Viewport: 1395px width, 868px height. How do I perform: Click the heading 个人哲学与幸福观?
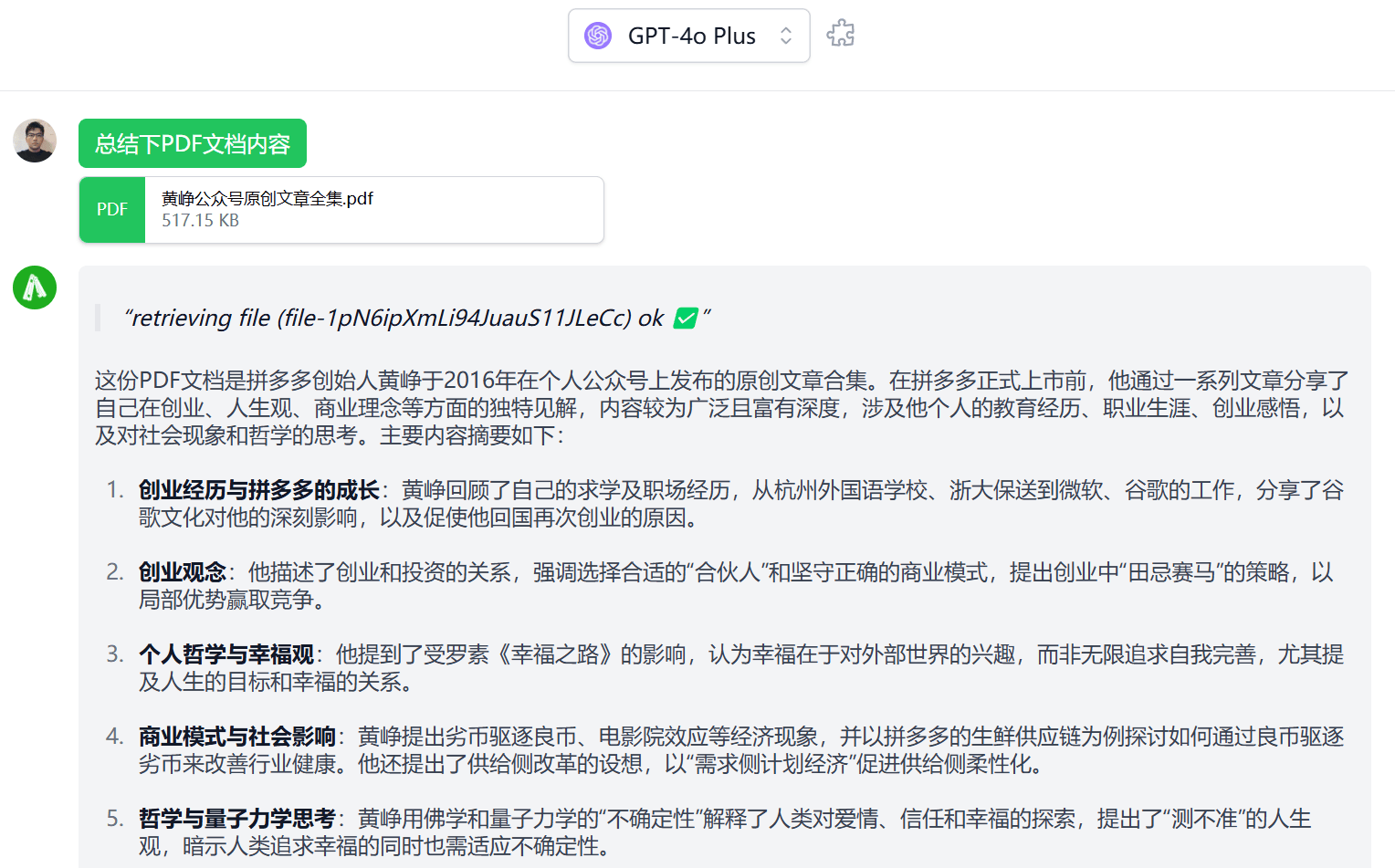tap(226, 654)
